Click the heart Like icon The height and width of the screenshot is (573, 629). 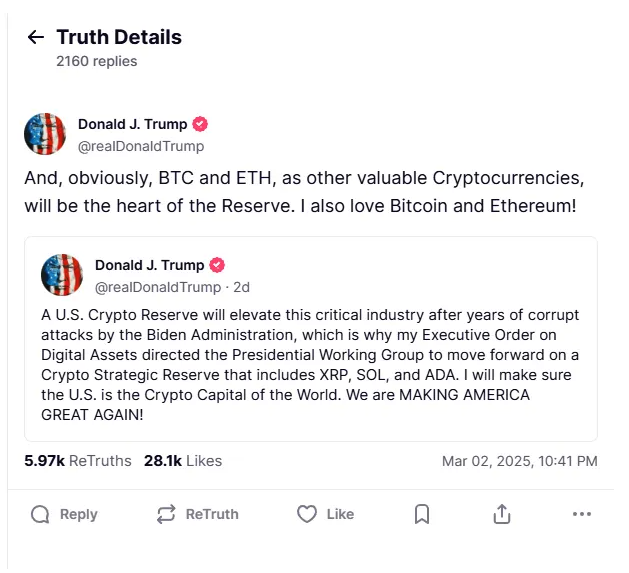(307, 514)
